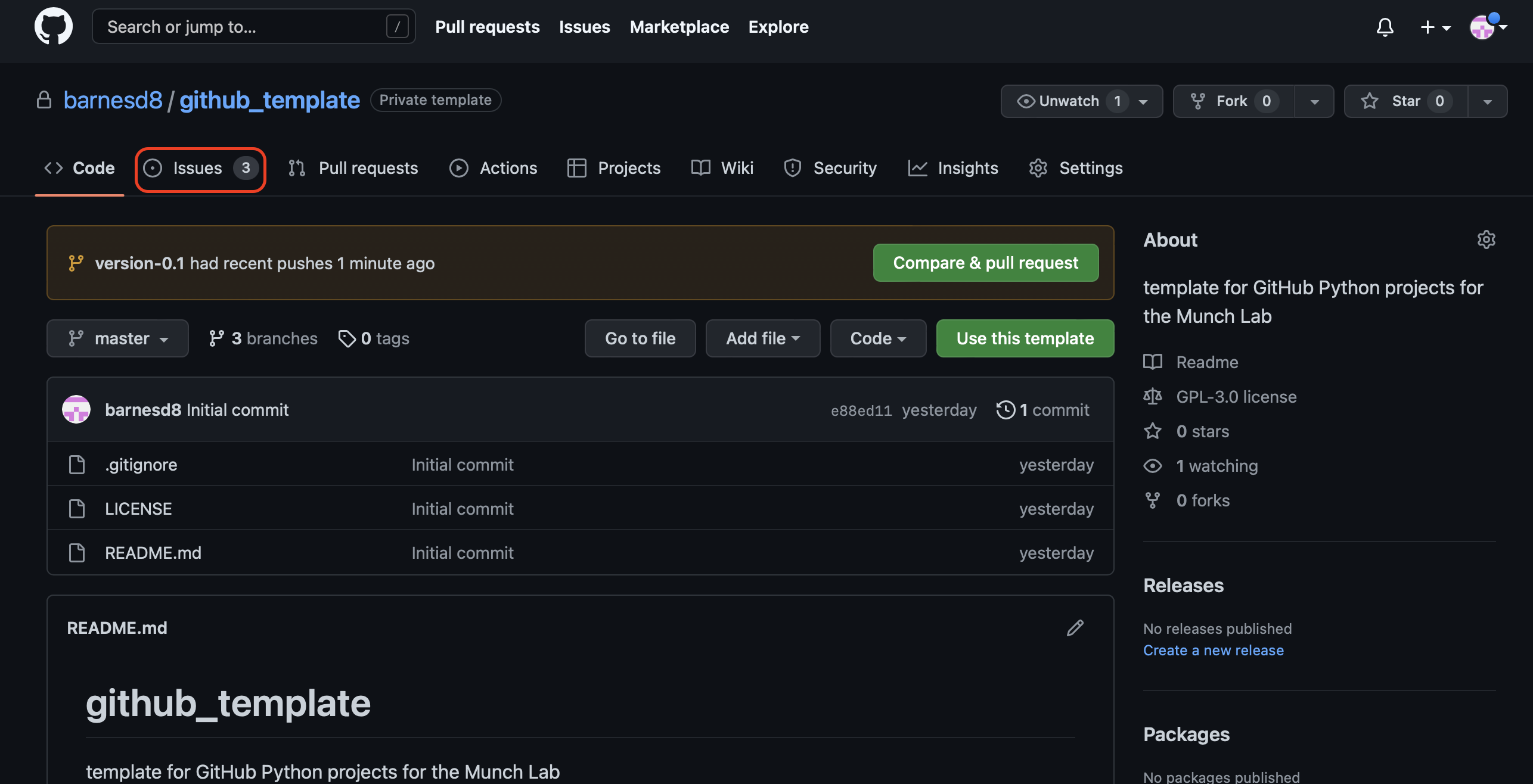Open the plus create-new dropdown
1533x784 pixels.
(x=1435, y=27)
